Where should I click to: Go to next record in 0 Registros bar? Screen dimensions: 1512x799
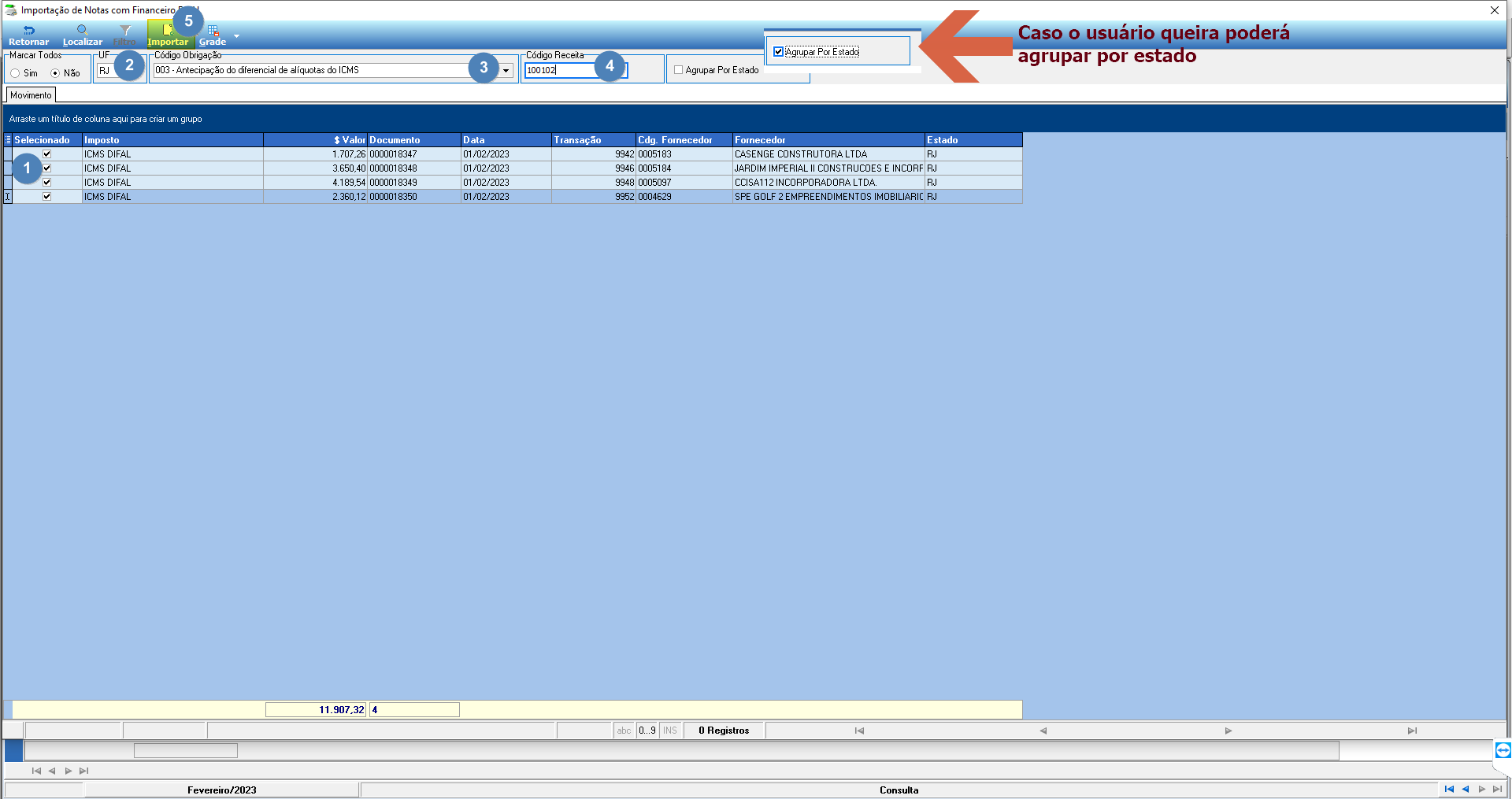tap(1228, 731)
